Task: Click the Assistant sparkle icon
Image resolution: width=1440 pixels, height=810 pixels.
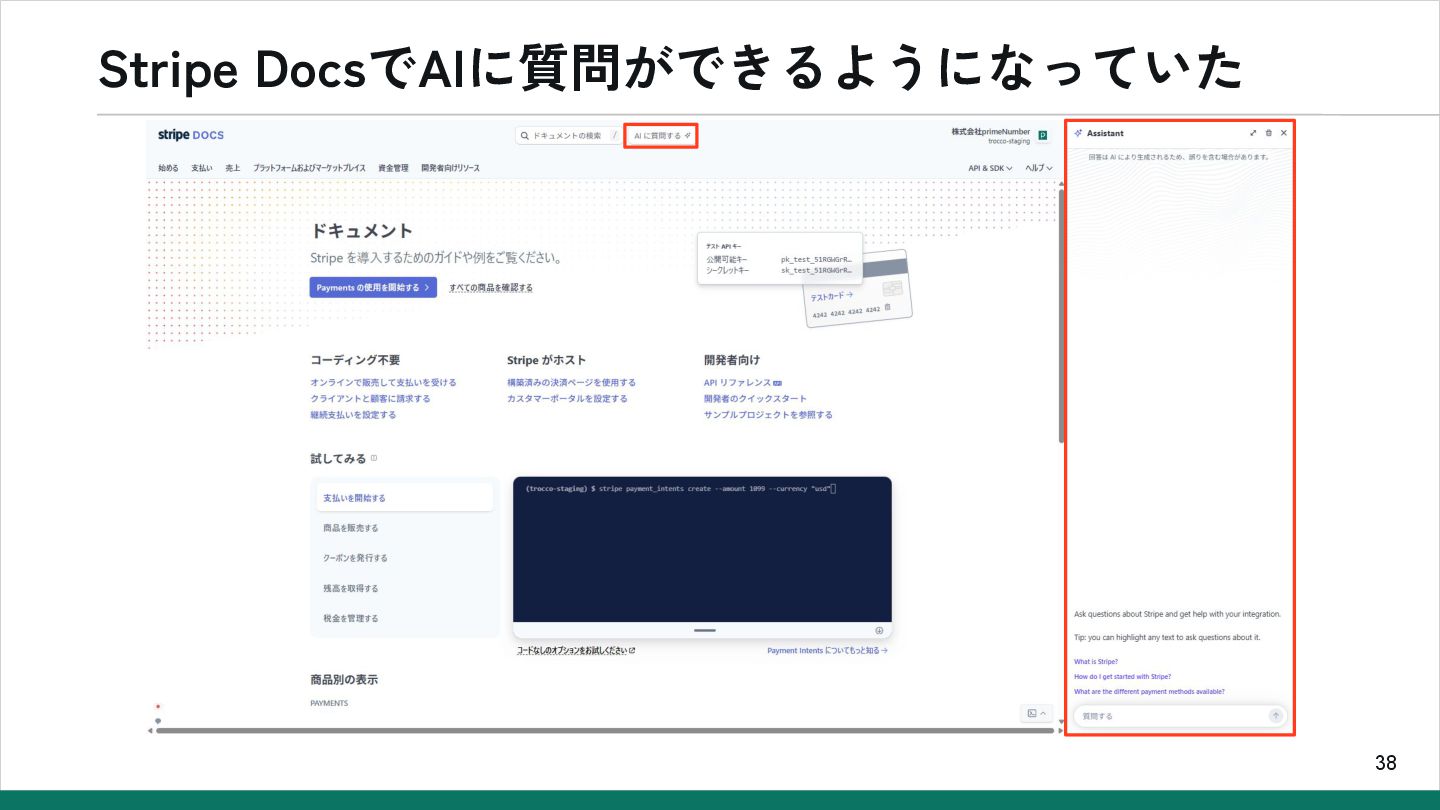Action: coord(1078,133)
